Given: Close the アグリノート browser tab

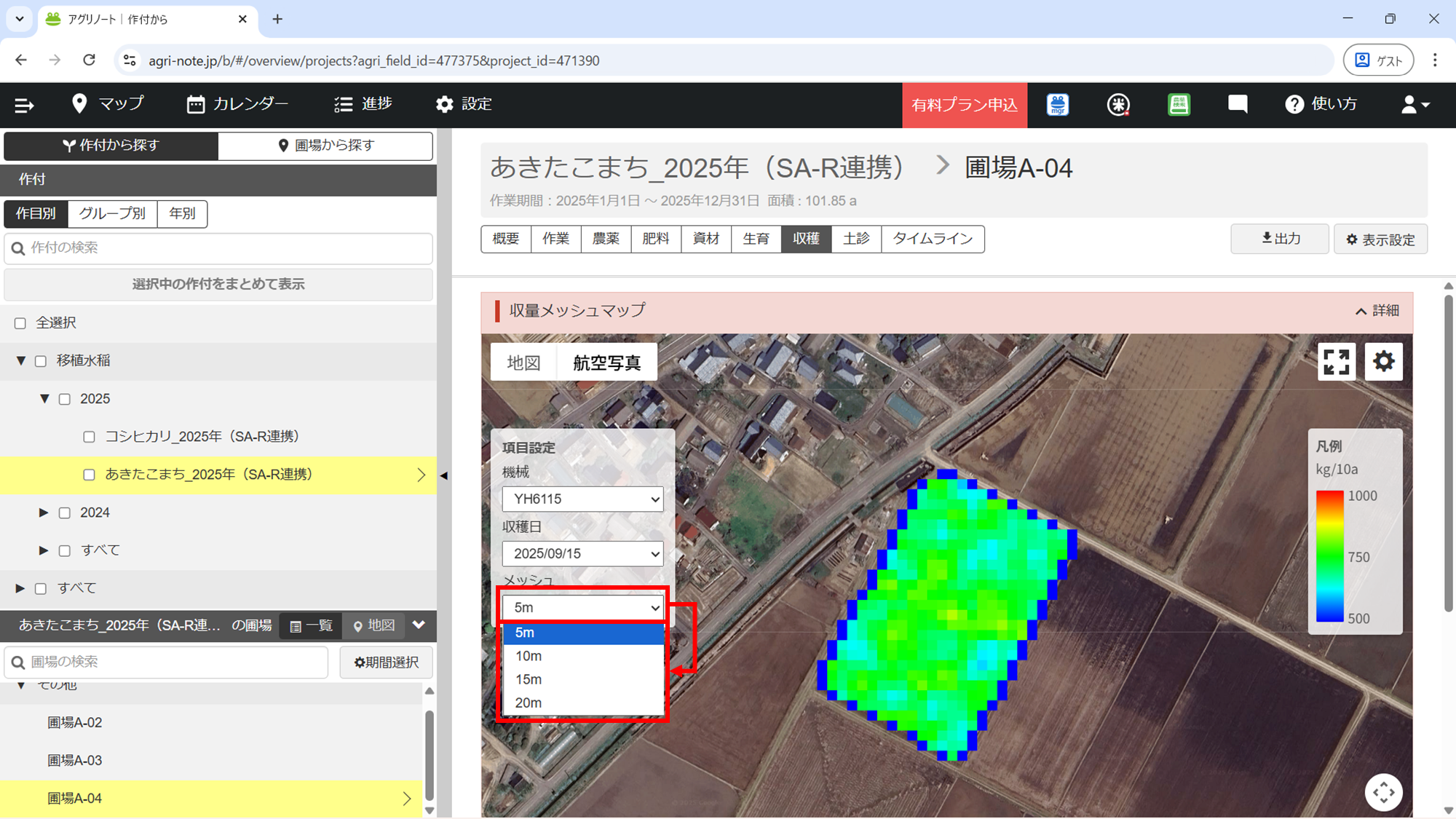Looking at the screenshot, I should pyautogui.click(x=242, y=20).
